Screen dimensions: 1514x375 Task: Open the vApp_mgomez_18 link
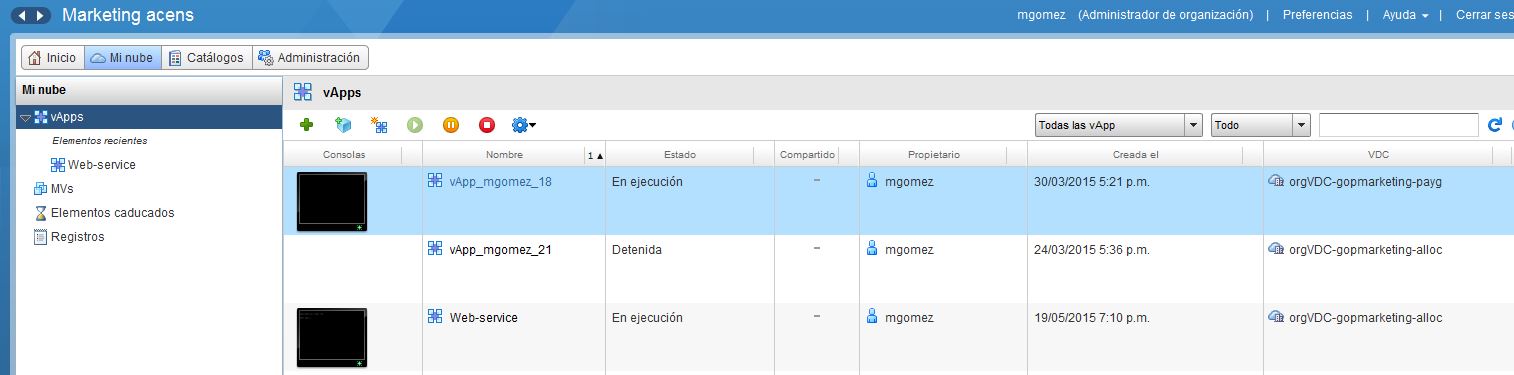[500, 182]
